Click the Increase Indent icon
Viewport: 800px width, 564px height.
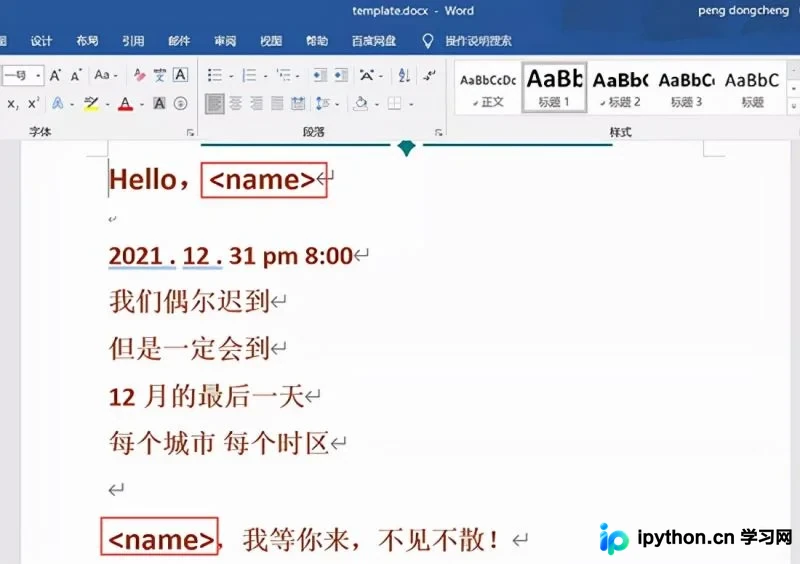[341, 76]
